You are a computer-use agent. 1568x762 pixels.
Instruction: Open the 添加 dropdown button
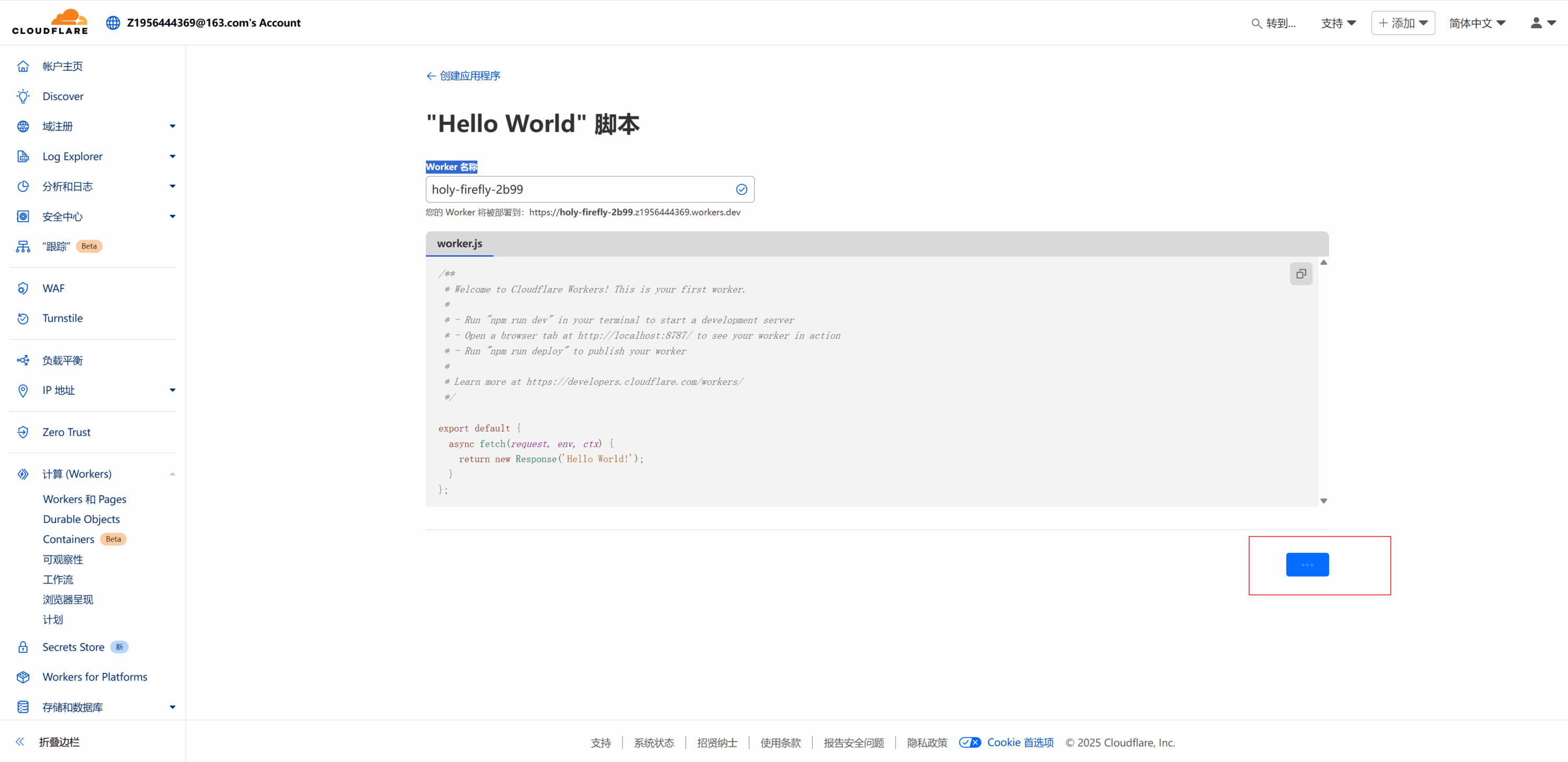1402,23
